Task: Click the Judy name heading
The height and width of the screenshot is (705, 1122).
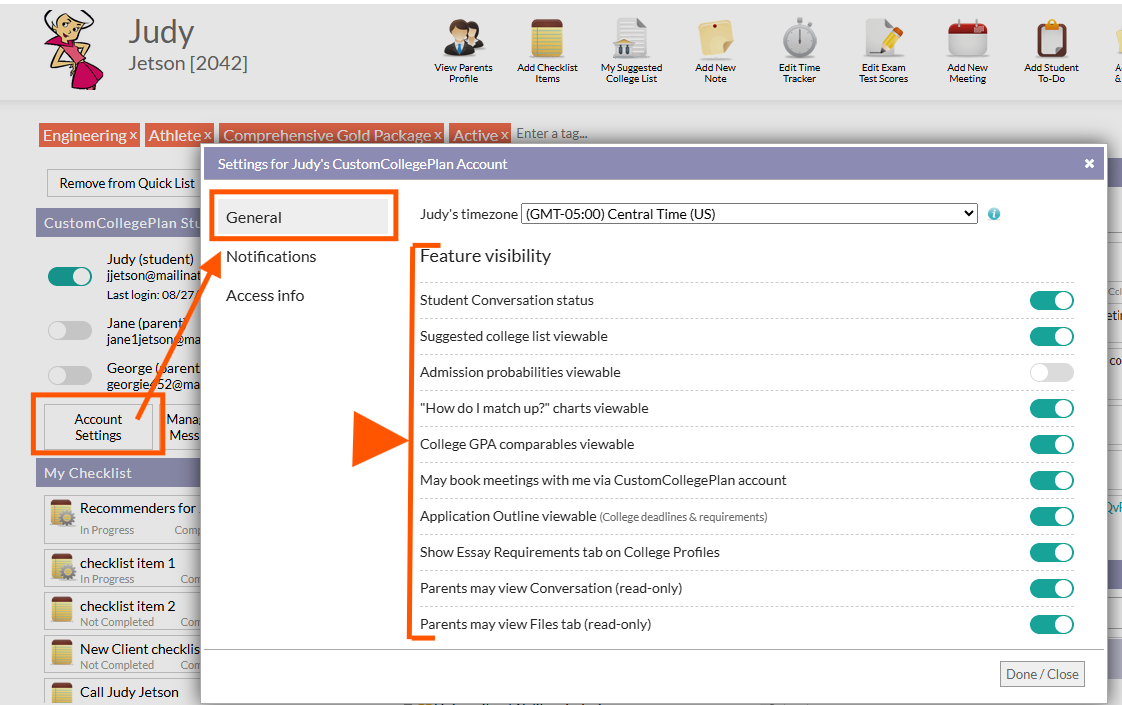Action: [x=161, y=32]
